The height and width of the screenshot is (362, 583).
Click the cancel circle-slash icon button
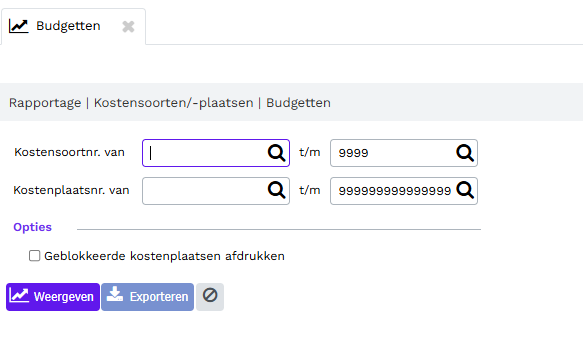(x=210, y=297)
